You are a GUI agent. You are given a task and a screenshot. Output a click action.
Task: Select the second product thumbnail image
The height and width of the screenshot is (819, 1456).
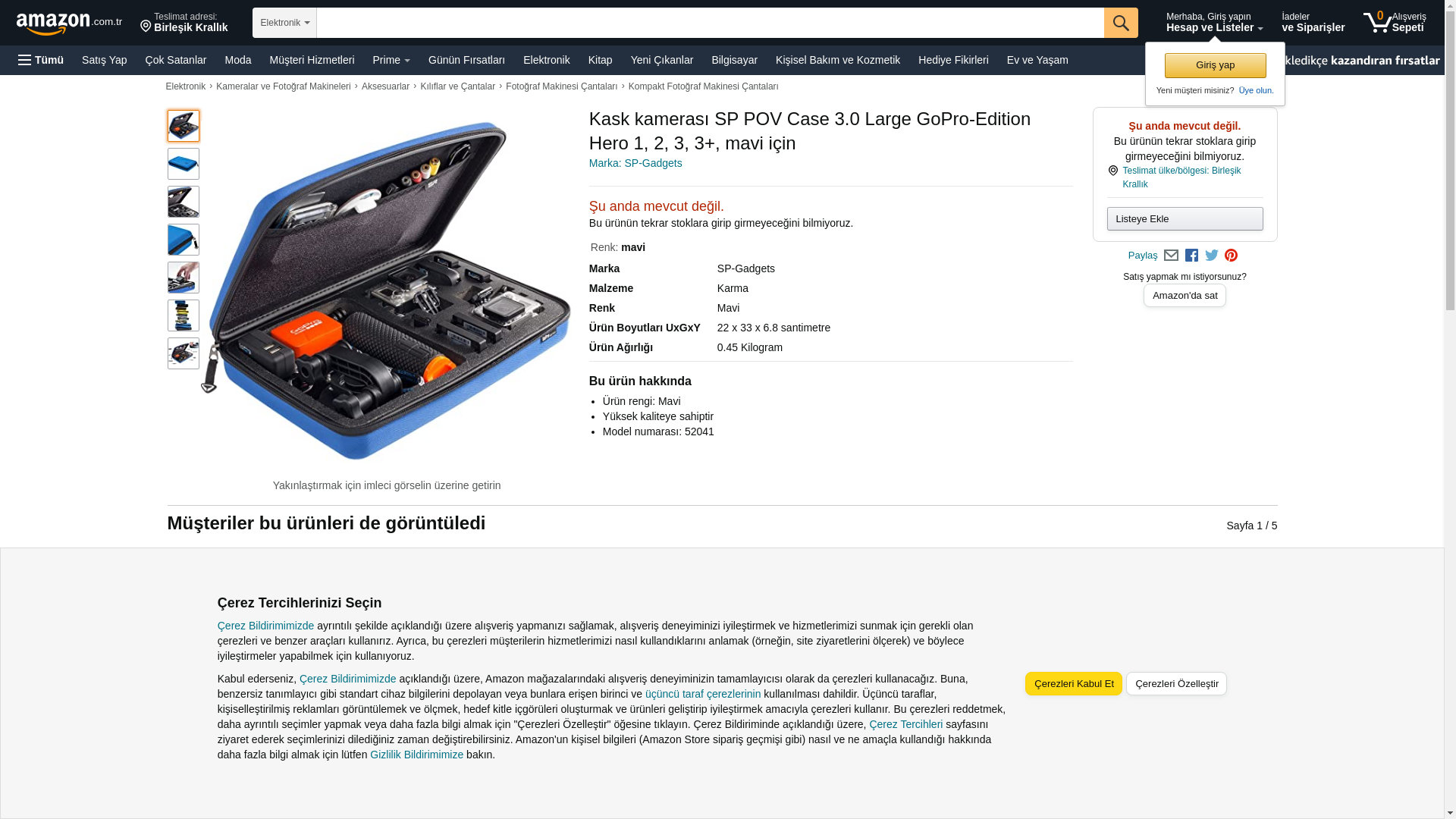point(184,164)
